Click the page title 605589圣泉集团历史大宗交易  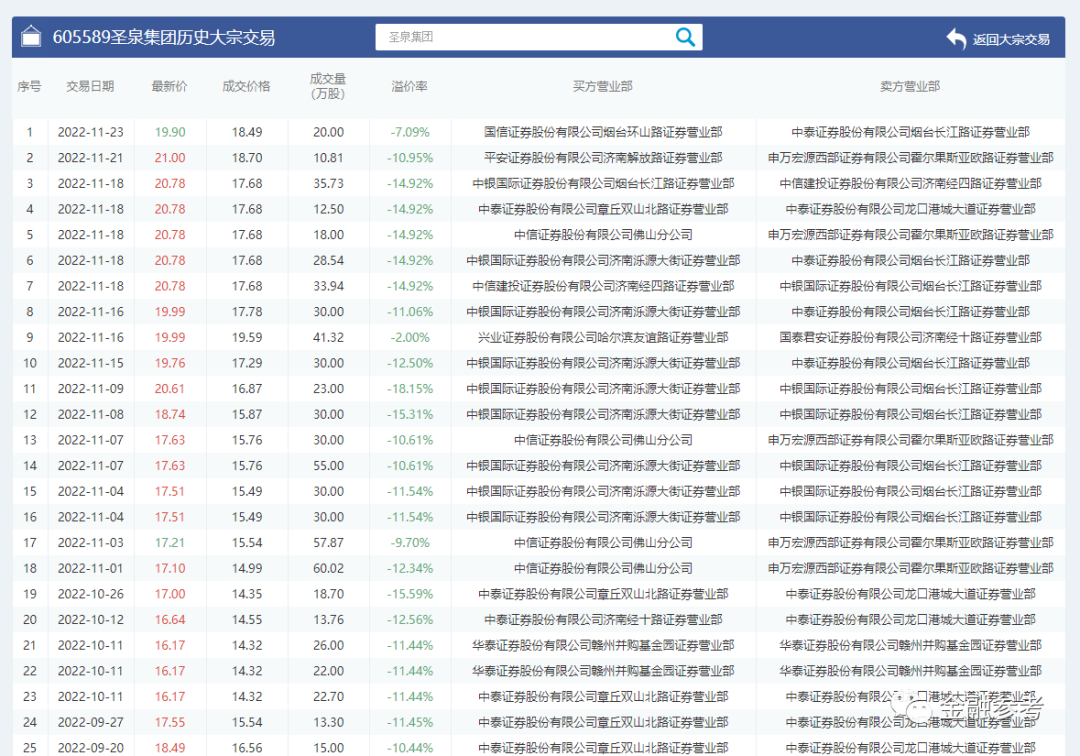(164, 37)
